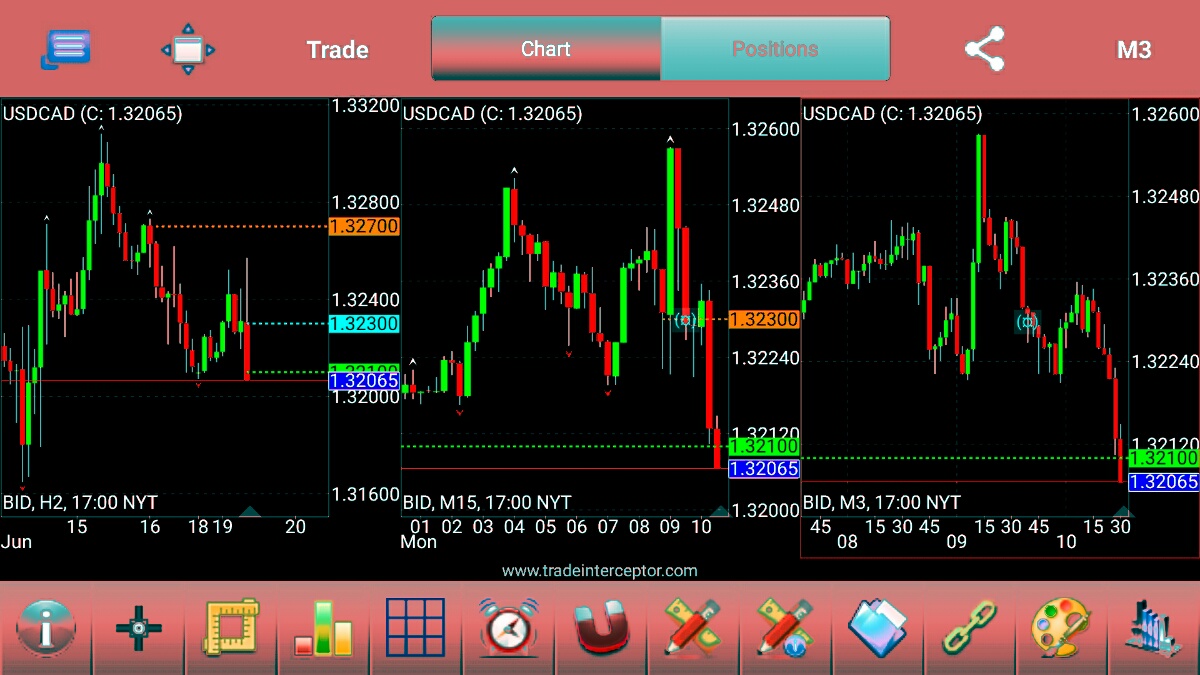Image resolution: width=1200 pixels, height=675 pixels.
Task: Activate the crosshair cursor tool
Action: click(x=138, y=629)
